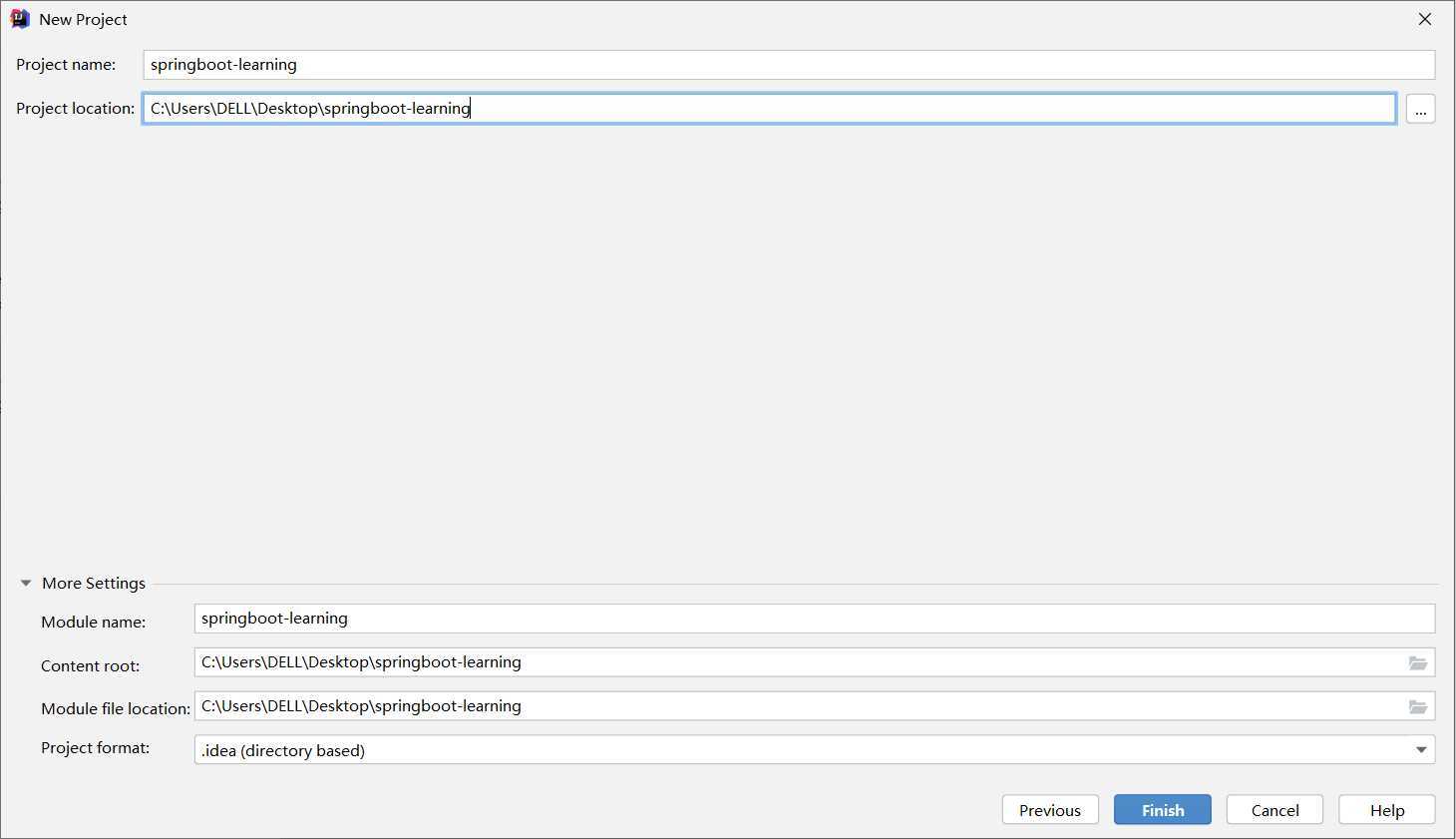Click the More Settings label
Image resolution: width=1456 pixels, height=839 pixels.
point(94,584)
